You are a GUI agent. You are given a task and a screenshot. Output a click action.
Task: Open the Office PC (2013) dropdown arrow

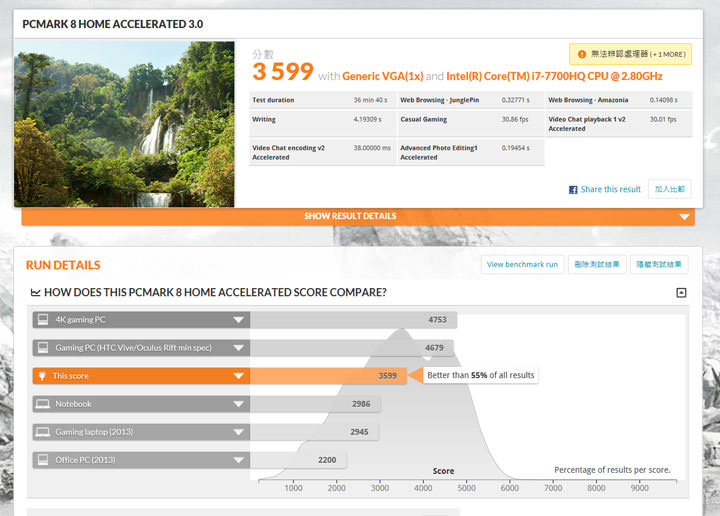point(238,460)
